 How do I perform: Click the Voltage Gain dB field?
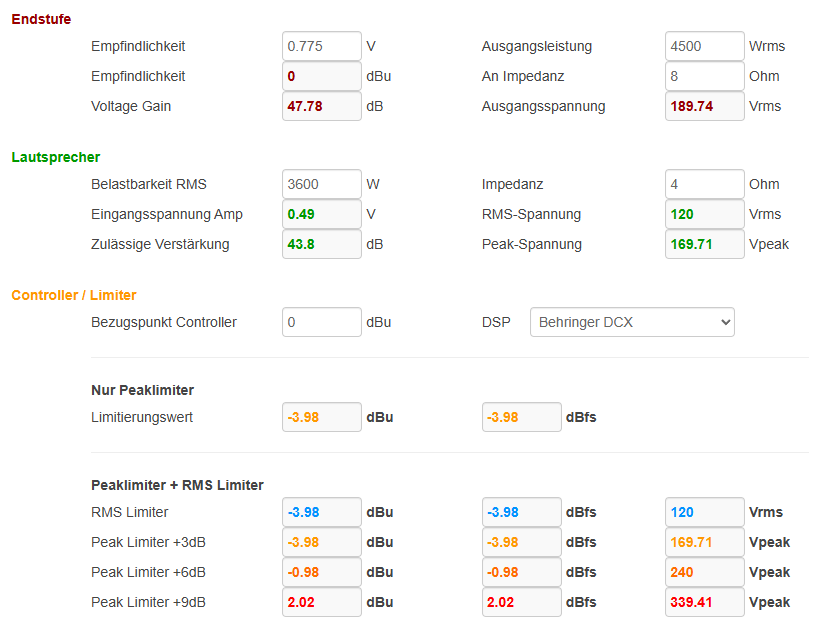point(321,106)
